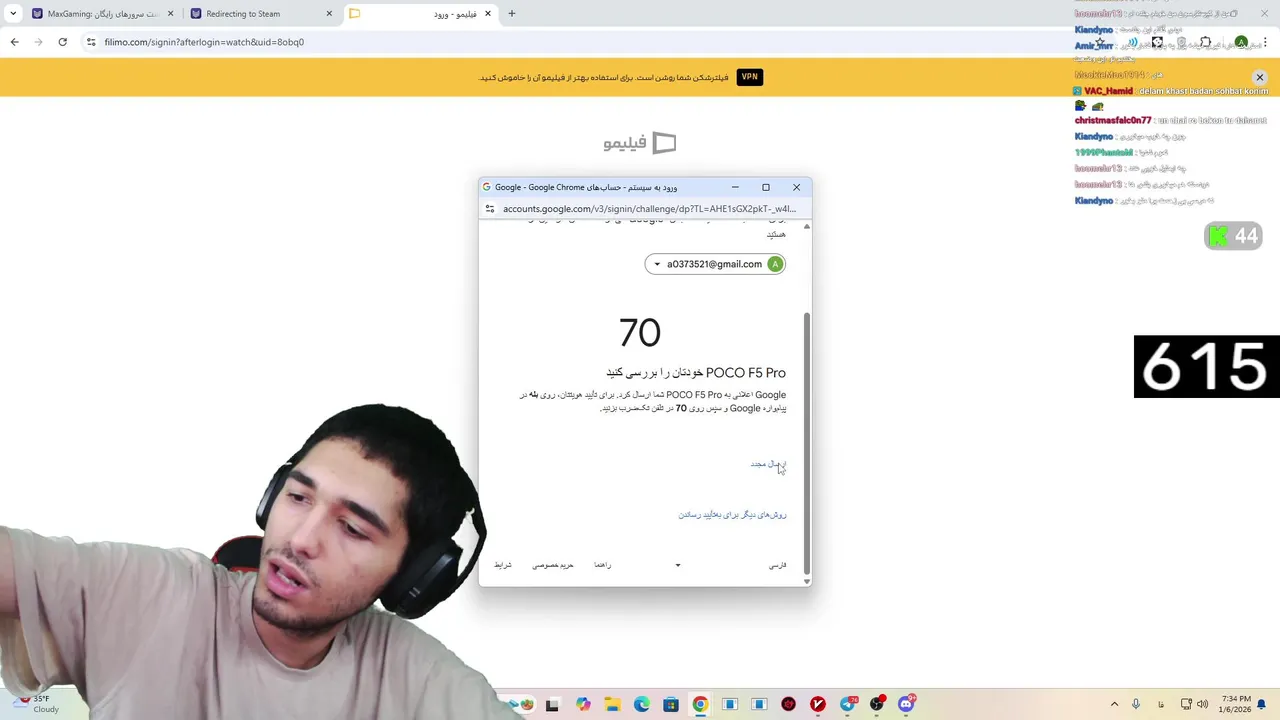Switch to the Redirecting to Steam tab
Image resolution: width=1280 pixels, height=720 pixels.
(x=261, y=14)
